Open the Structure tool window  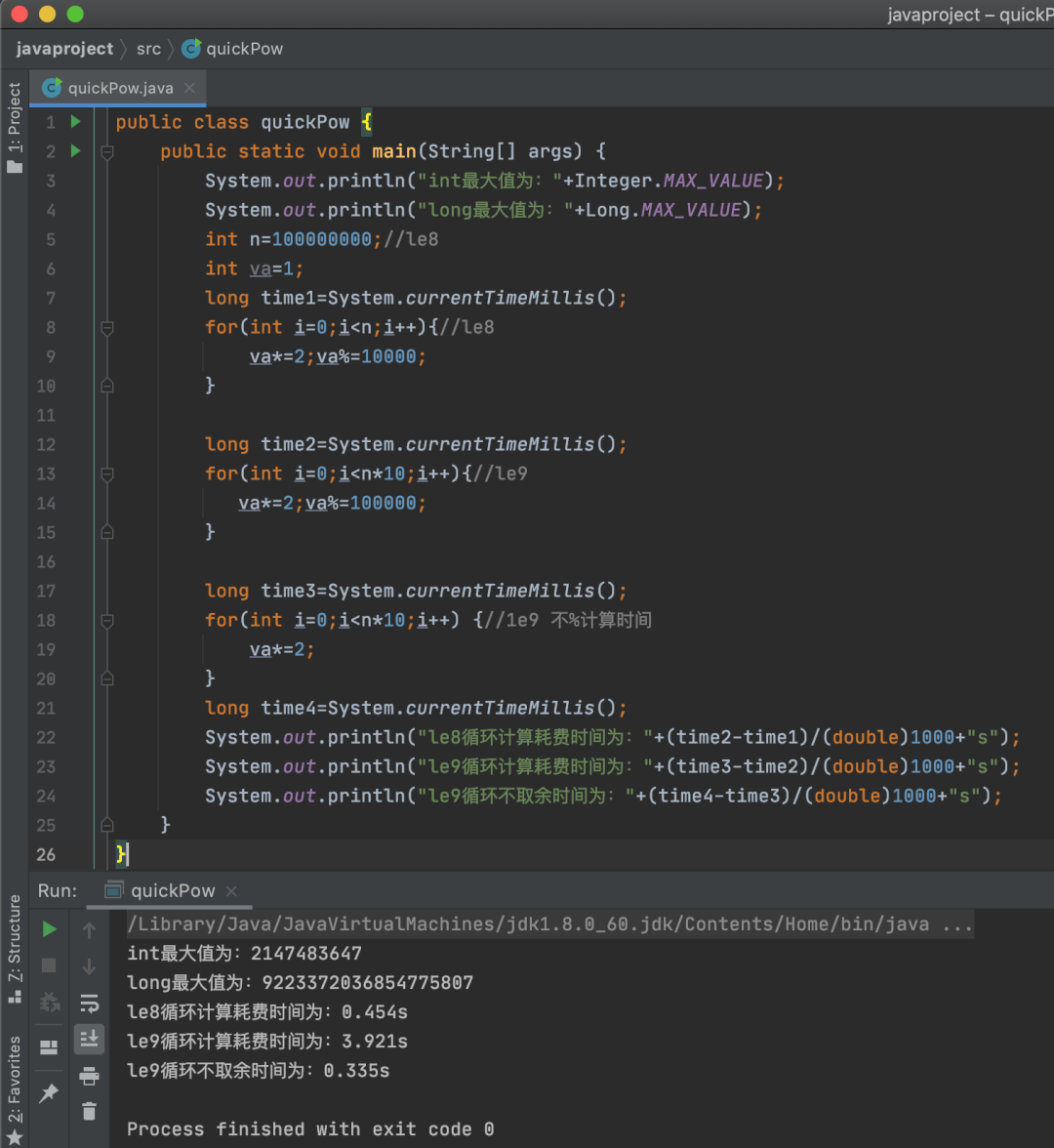coord(14,948)
